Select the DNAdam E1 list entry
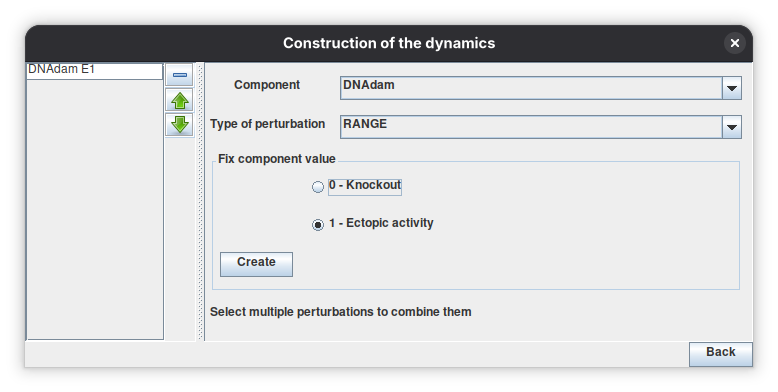This screenshot has height=392, width=778. (94, 70)
